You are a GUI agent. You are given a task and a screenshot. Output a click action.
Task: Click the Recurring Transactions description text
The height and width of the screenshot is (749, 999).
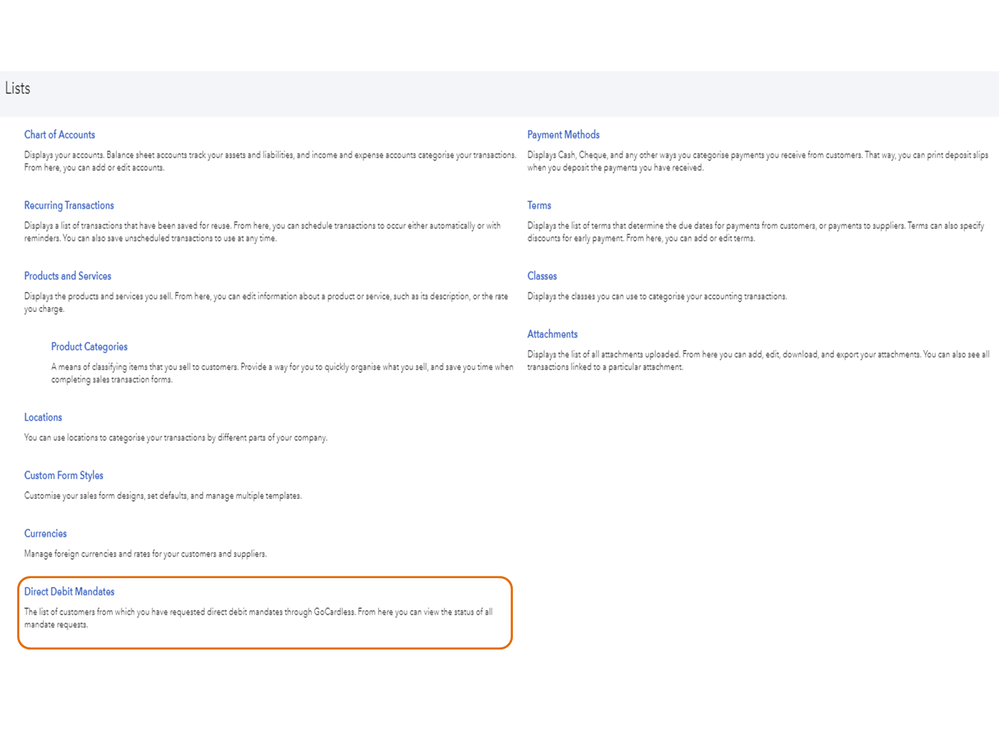coord(262,231)
